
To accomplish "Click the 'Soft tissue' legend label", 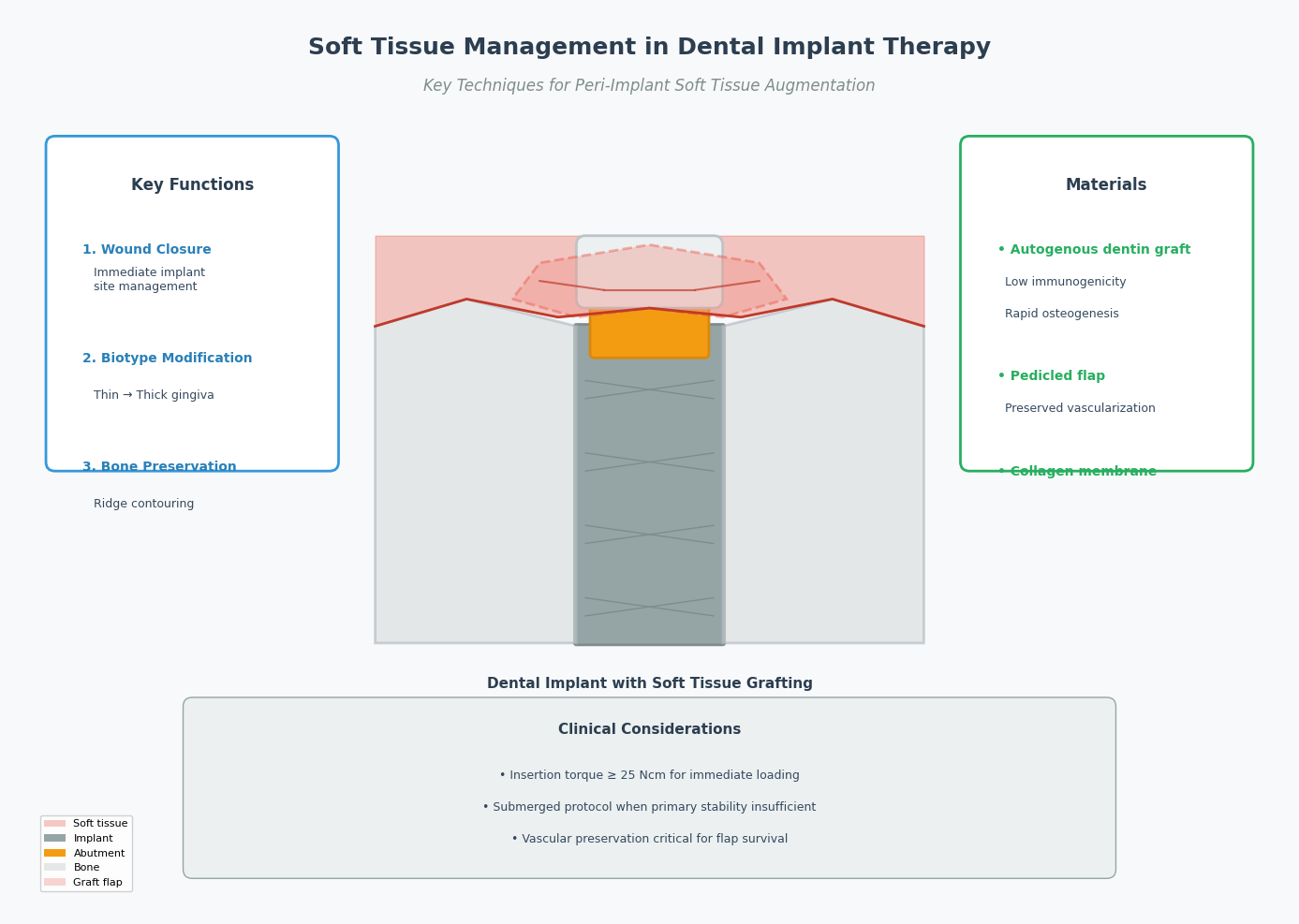I will (100, 824).
